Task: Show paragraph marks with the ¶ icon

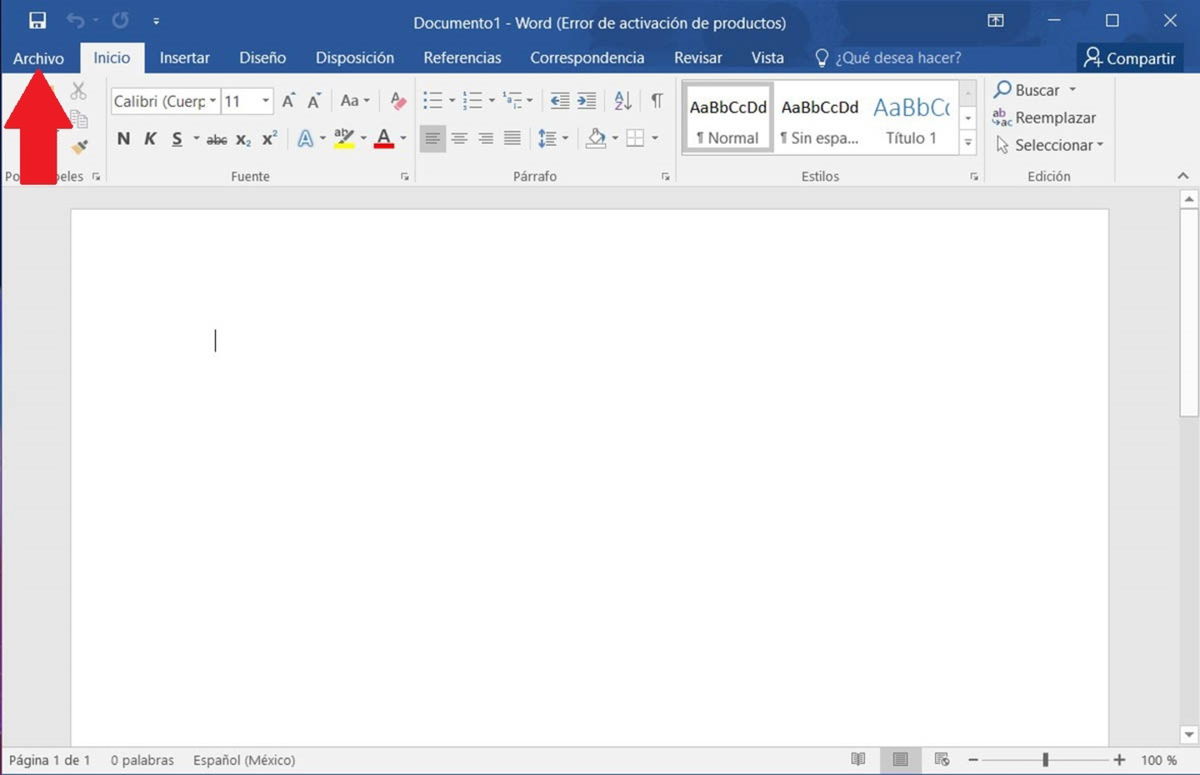Action: pos(656,100)
